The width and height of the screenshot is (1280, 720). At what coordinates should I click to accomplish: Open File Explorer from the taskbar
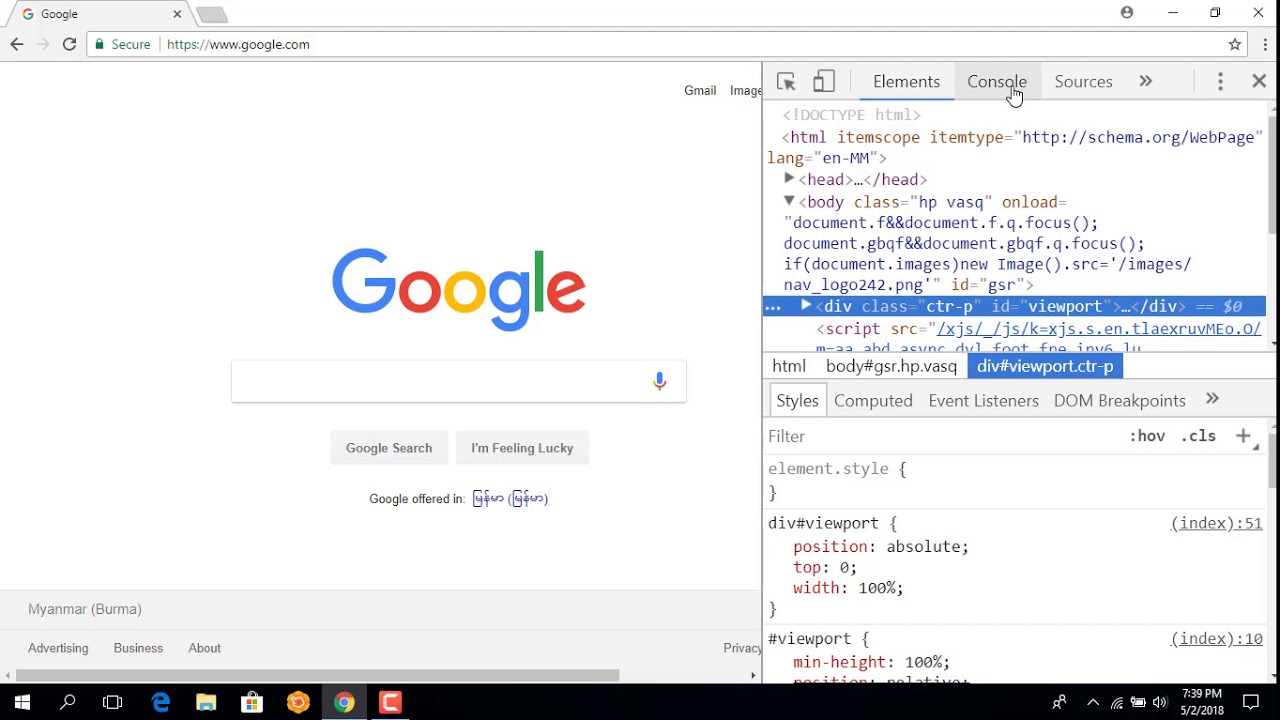pos(206,702)
